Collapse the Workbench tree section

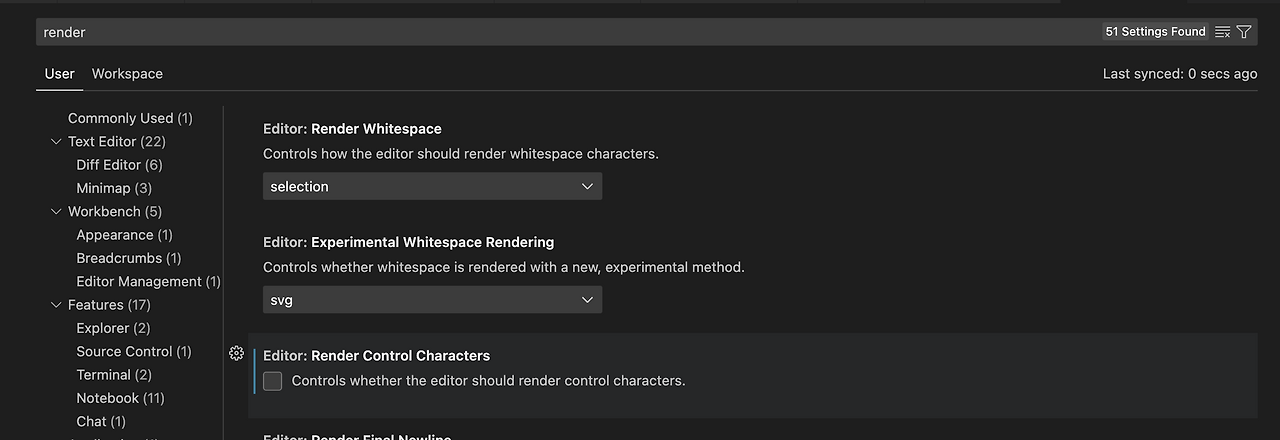57,211
